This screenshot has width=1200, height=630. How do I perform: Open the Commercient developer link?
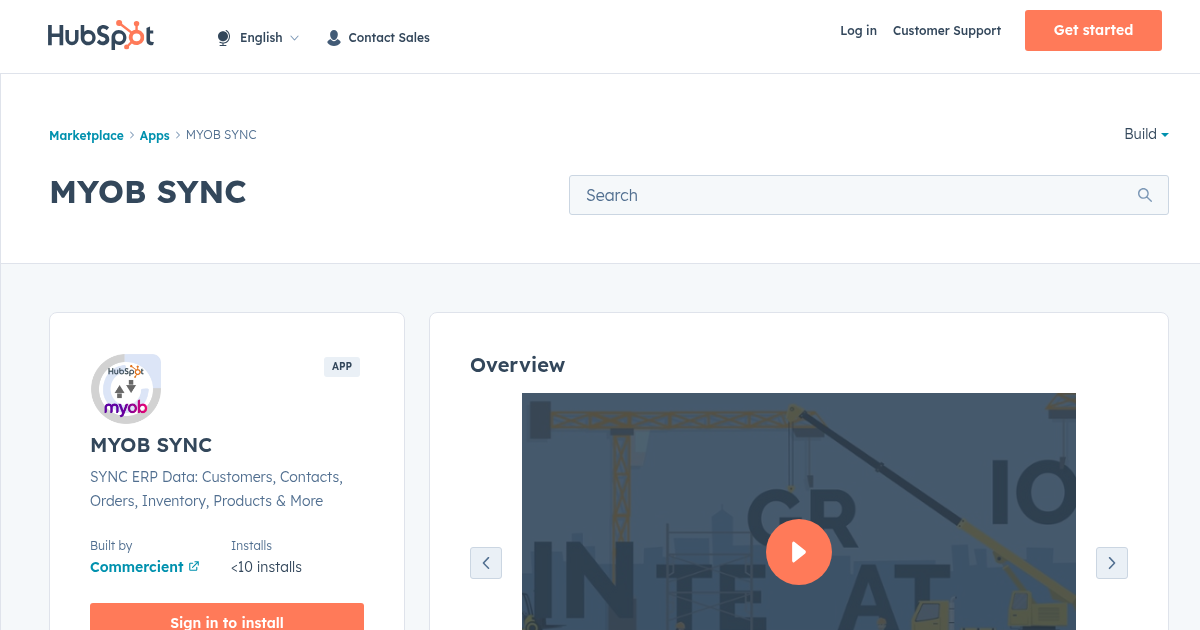click(x=137, y=566)
